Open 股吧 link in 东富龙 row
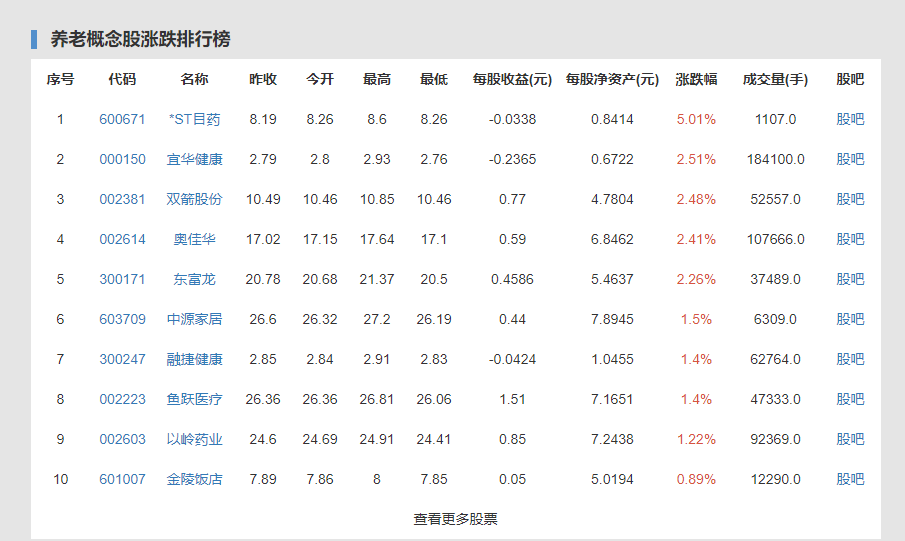The width and height of the screenshot is (905, 541). point(850,279)
